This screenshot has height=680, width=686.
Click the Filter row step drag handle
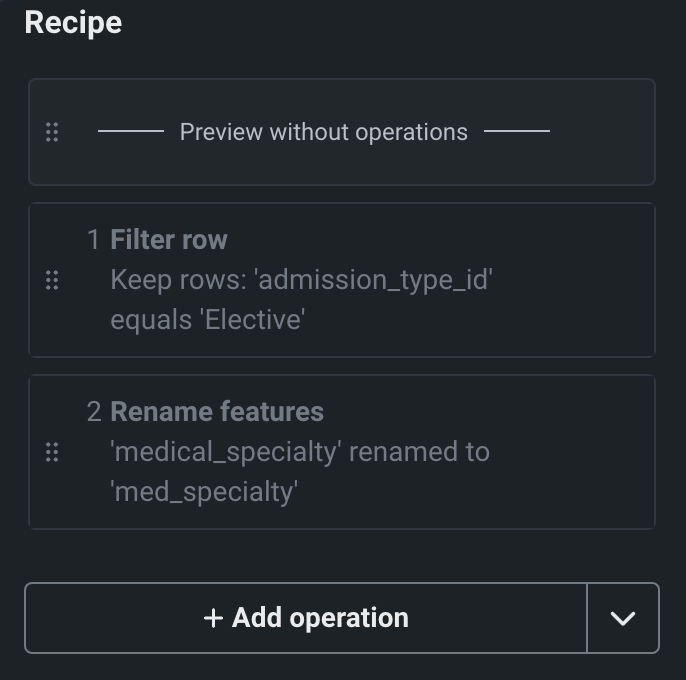(x=52, y=280)
